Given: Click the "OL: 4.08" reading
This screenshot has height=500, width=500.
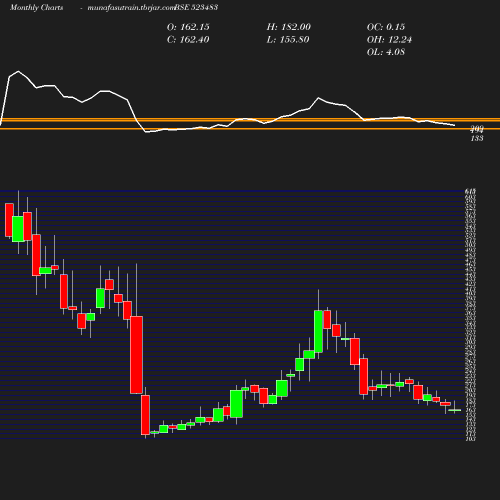Looking at the screenshot, I should click(386, 52).
